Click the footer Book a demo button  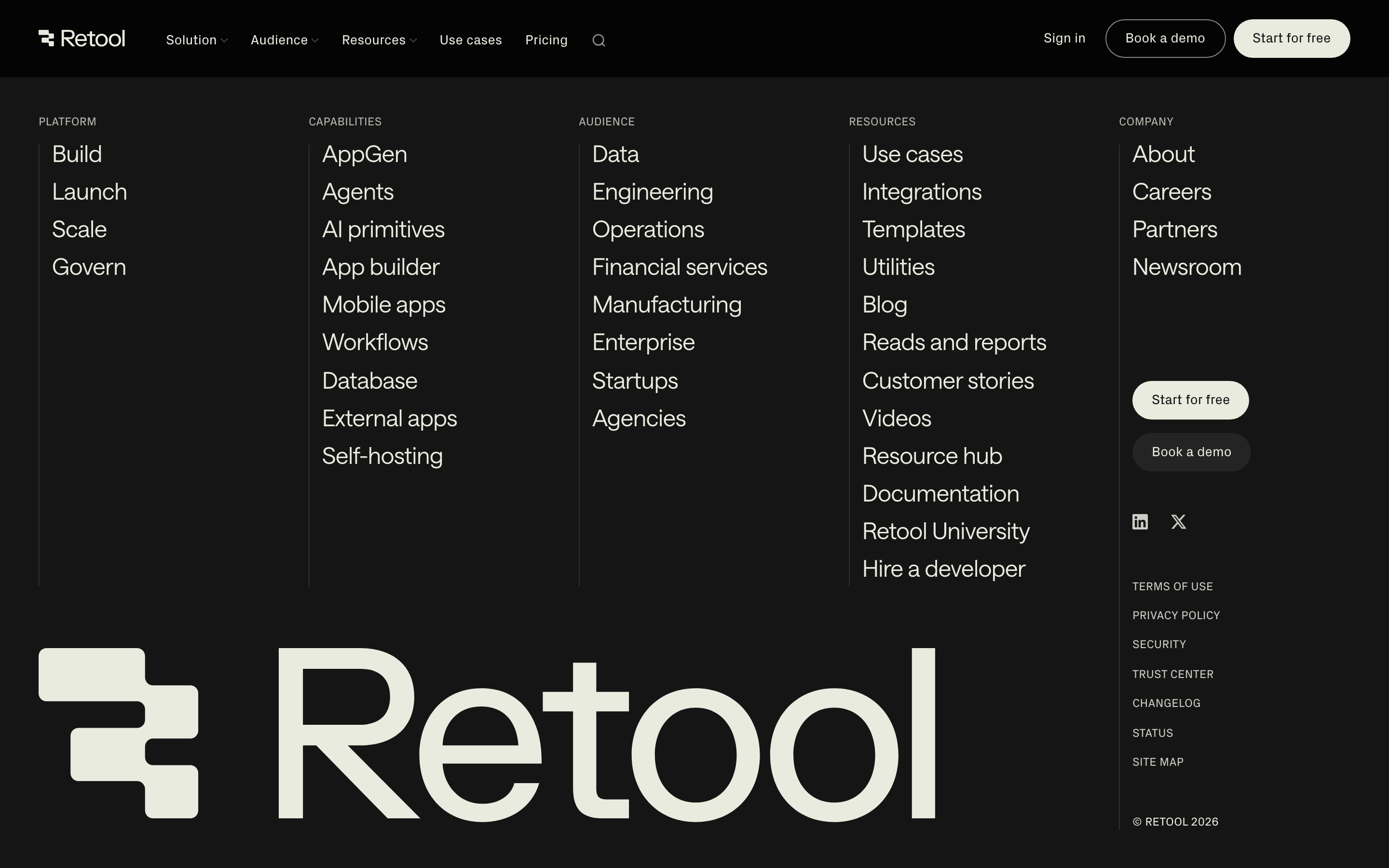(1192, 452)
